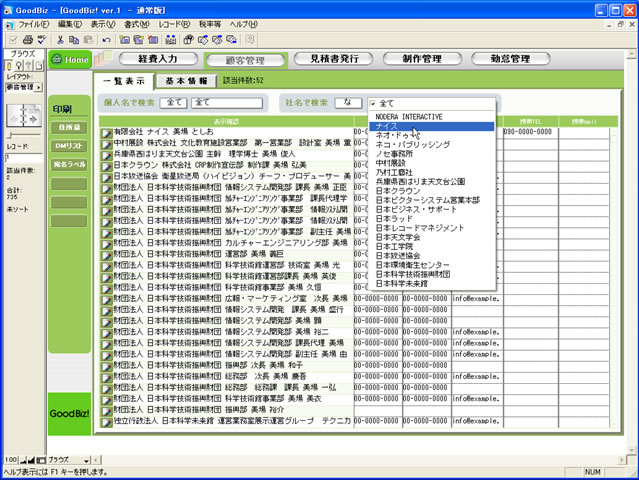Open the ブラウズ mode popup at bottom
This screenshot has height=480, width=639.
(x=77, y=459)
